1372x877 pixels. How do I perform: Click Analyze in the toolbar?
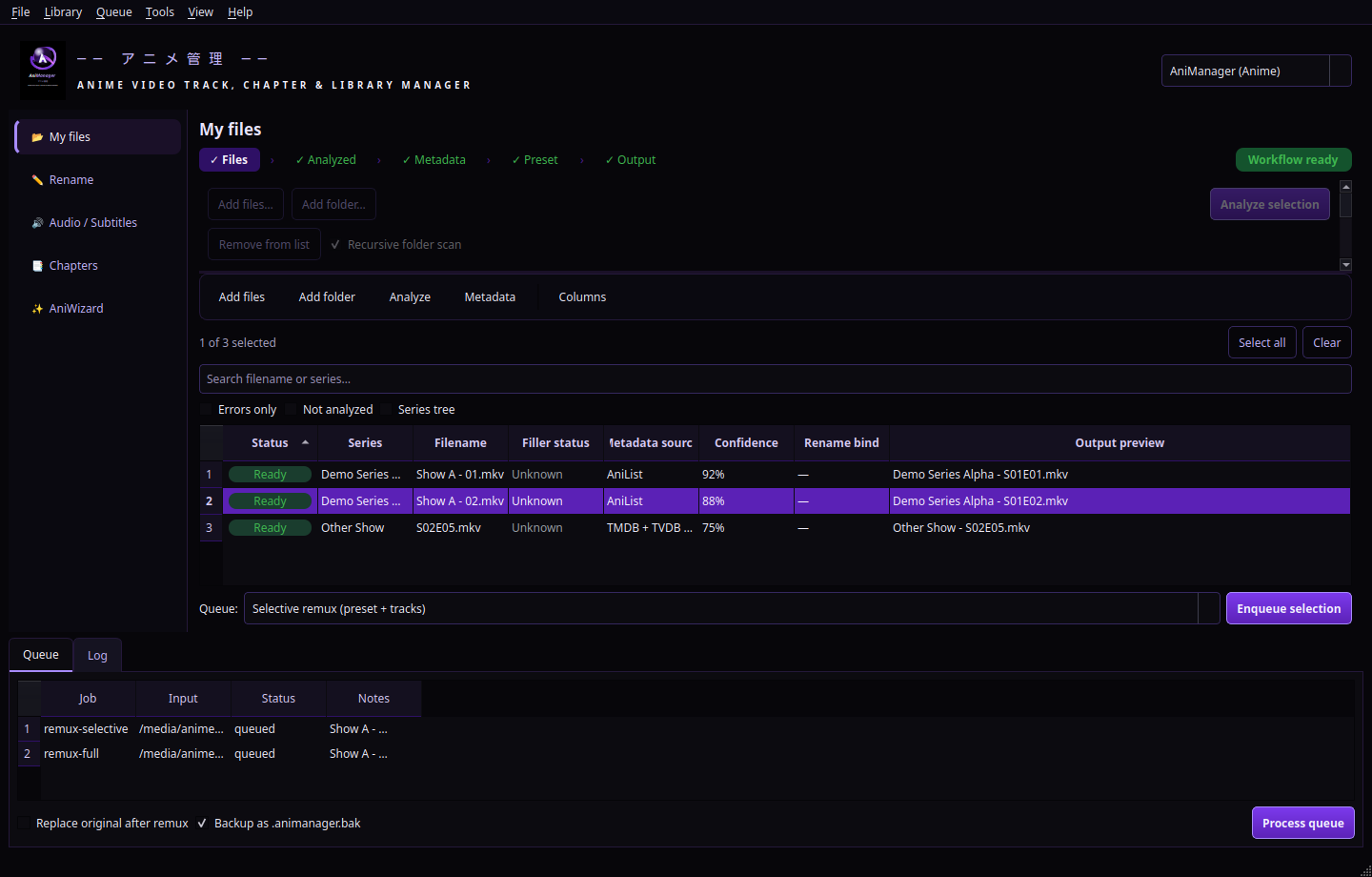pos(410,297)
